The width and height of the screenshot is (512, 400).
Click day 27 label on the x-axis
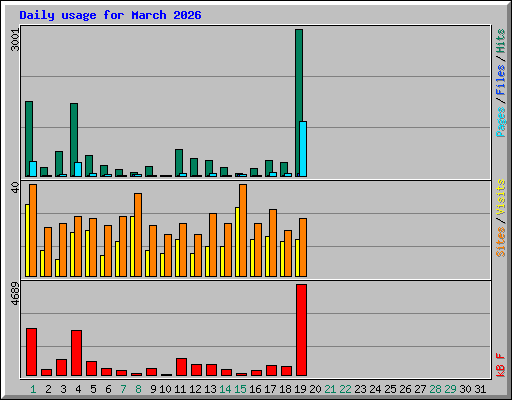[420, 389]
